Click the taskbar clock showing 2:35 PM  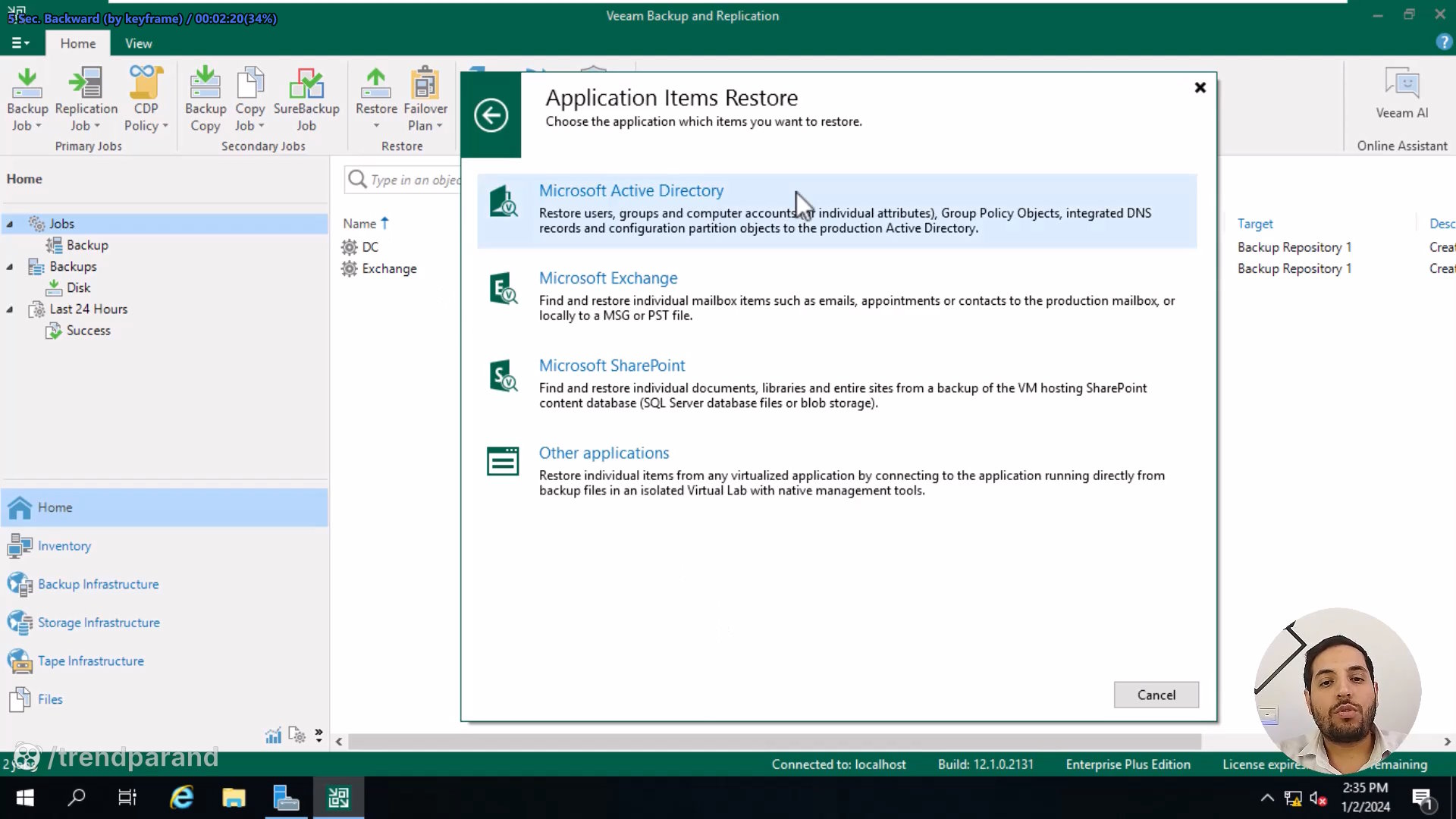click(x=1365, y=797)
